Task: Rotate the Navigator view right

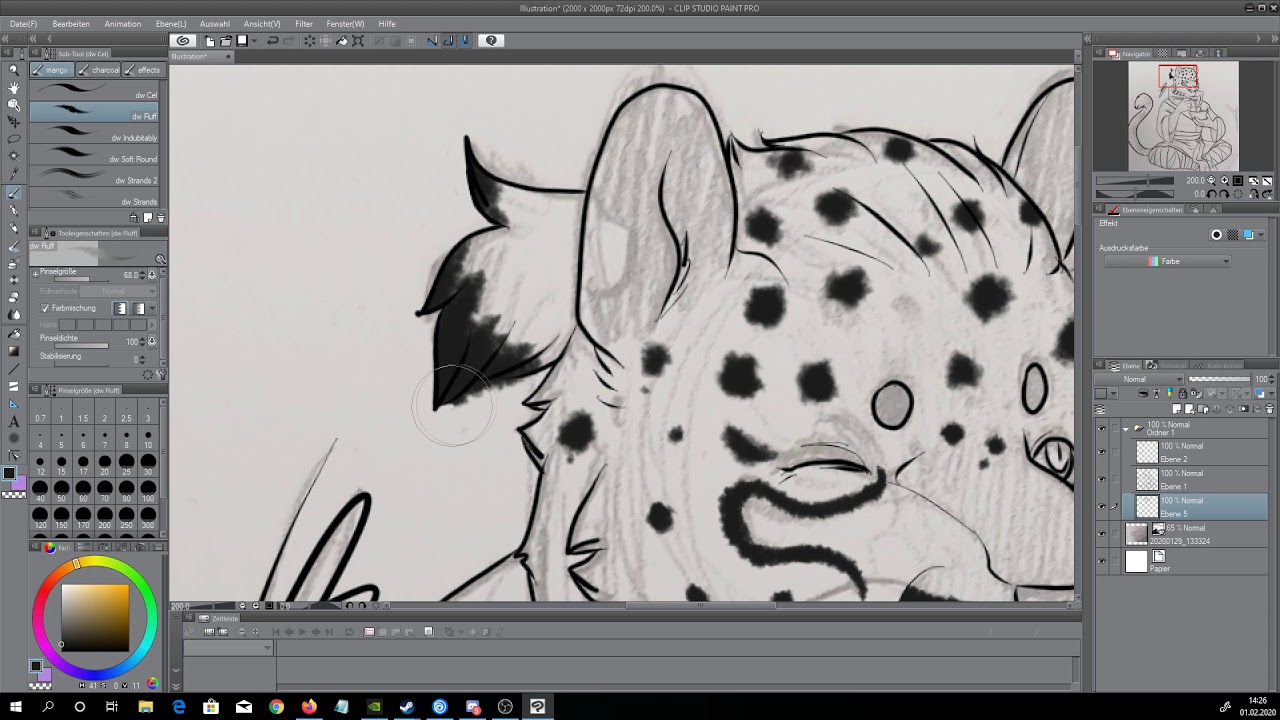Action: [1224, 194]
